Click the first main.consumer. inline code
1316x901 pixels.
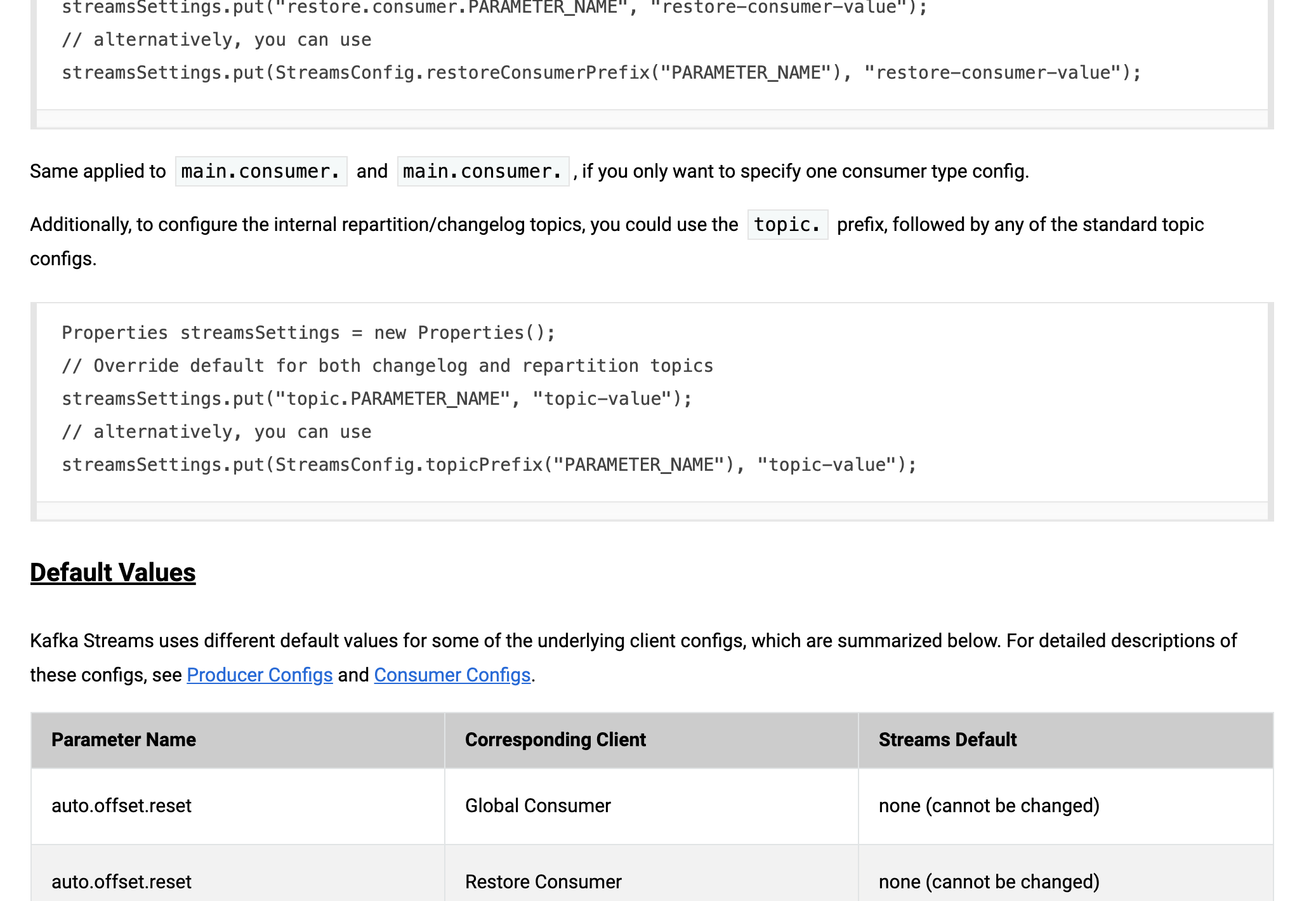click(x=261, y=171)
